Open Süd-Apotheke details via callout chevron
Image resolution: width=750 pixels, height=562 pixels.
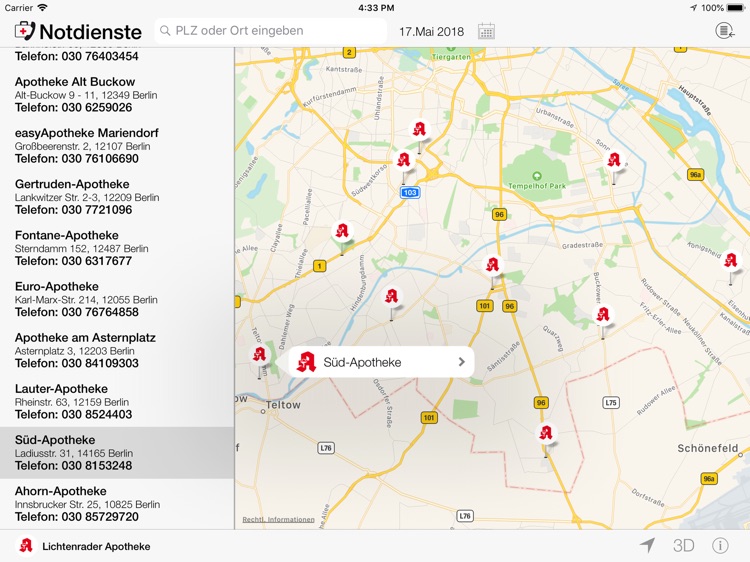pyautogui.click(x=461, y=362)
